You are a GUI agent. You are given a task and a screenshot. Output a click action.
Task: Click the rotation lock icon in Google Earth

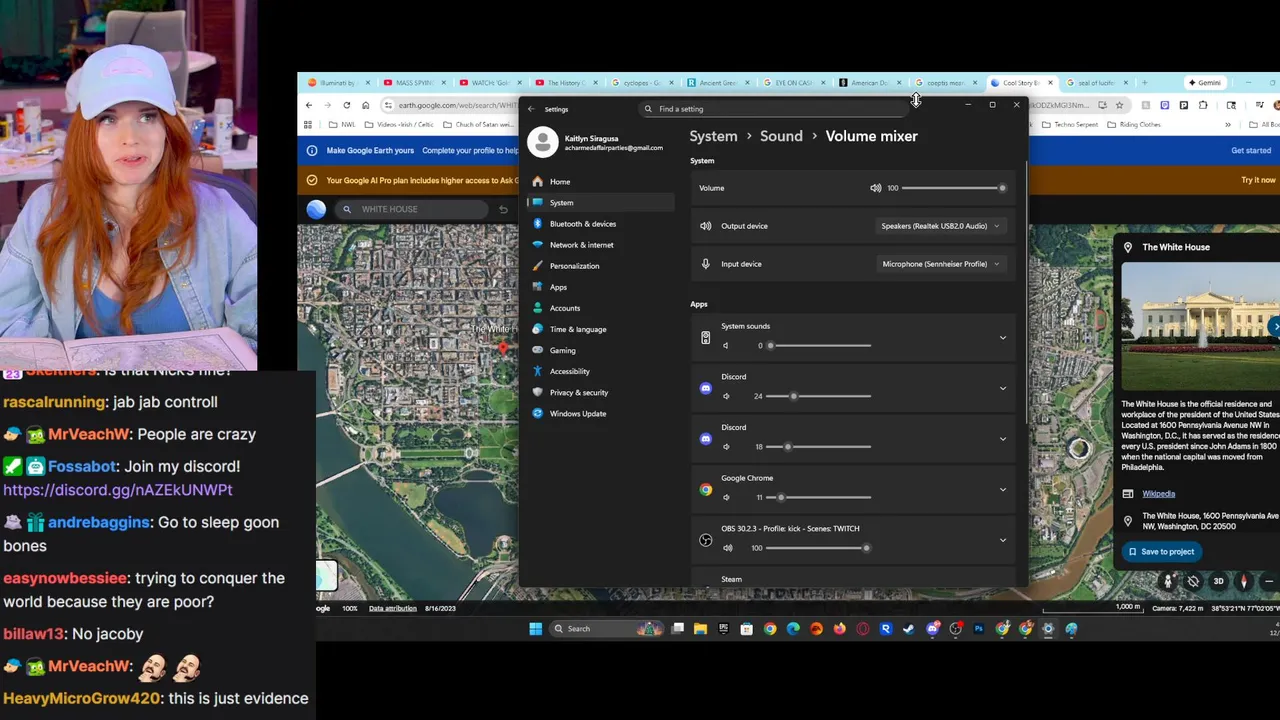(1193, 581)
